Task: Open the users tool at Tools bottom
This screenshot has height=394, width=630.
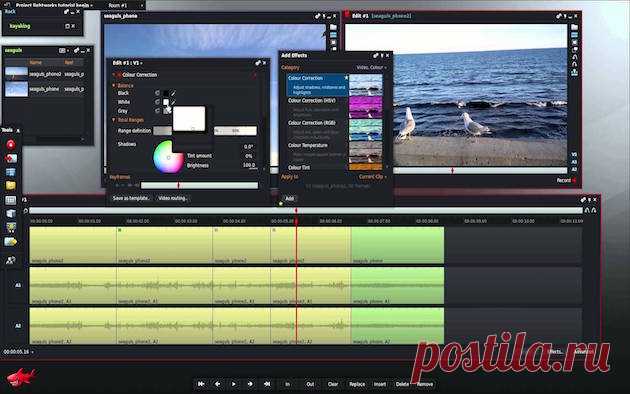Action: (x=11, y=260)
